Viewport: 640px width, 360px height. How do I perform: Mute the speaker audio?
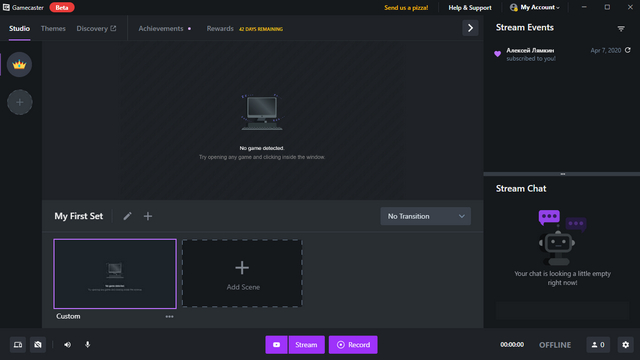67,345
